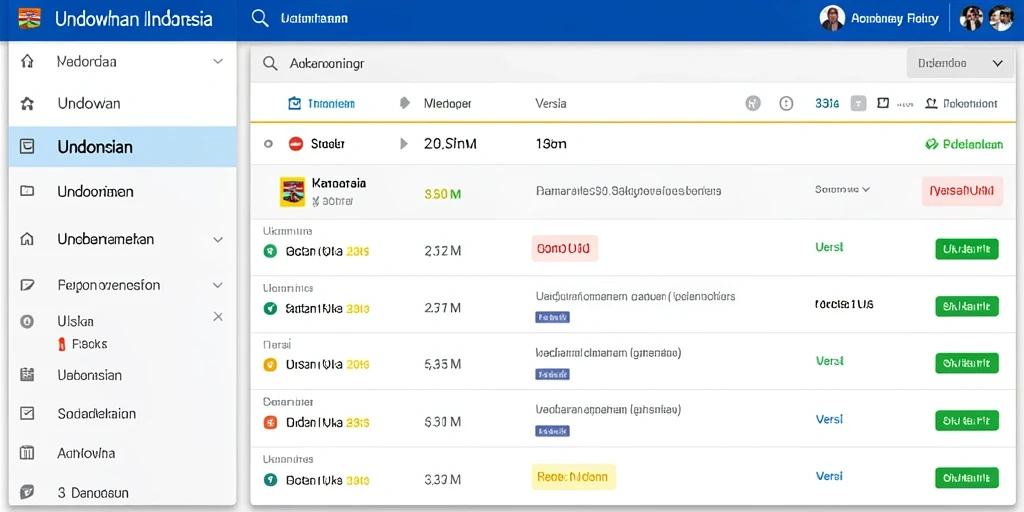Click the Dolooniont link in the toolbar
The height and width of the screenshot is (512, 1024).
(962, 103)
